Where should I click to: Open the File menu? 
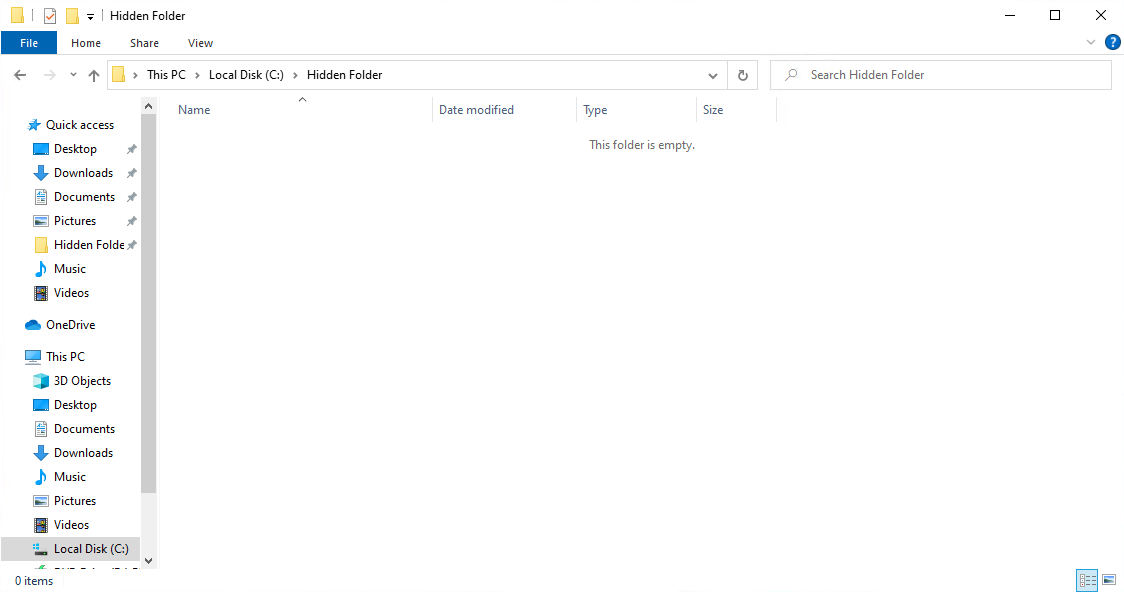[29, 43]
